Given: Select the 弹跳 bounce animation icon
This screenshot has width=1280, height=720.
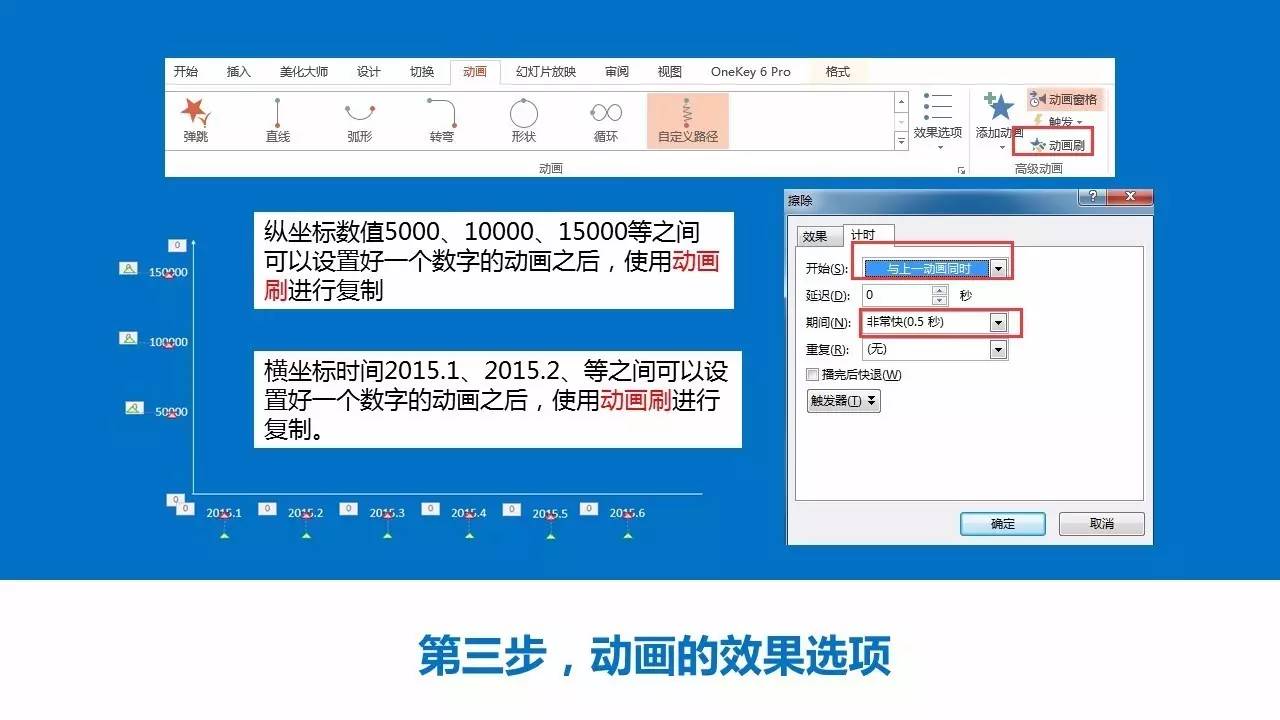Looking at the screenshot, I should click(196, 120).
